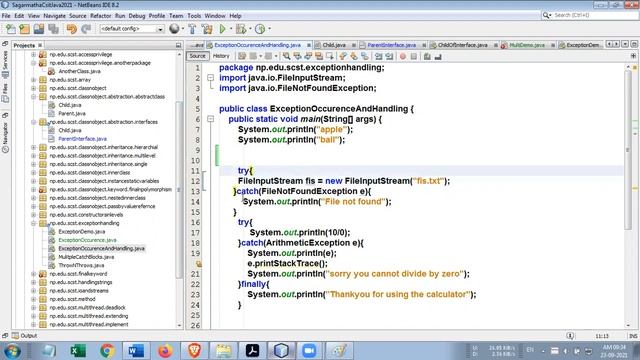Click the New Project toolbar icon
This screenshot has height=360, width=640.
(24, 29)
